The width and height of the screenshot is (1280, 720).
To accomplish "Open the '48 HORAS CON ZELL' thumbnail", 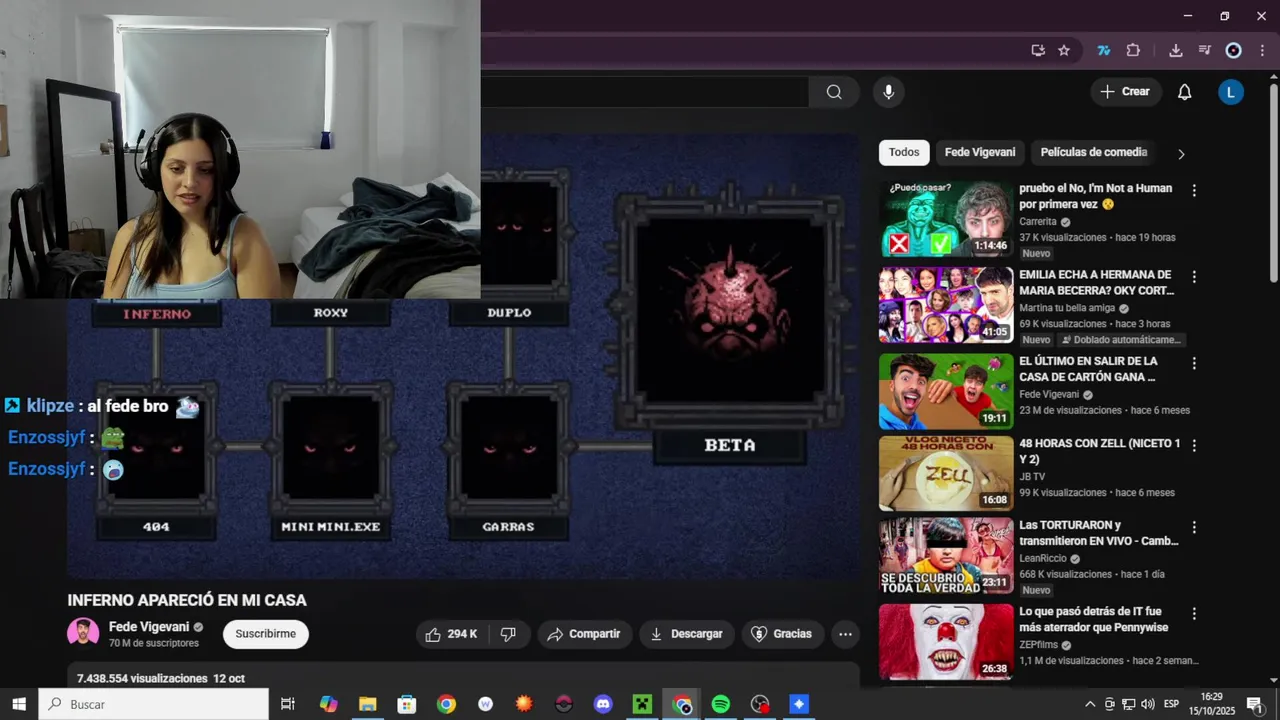I will 946,473.
